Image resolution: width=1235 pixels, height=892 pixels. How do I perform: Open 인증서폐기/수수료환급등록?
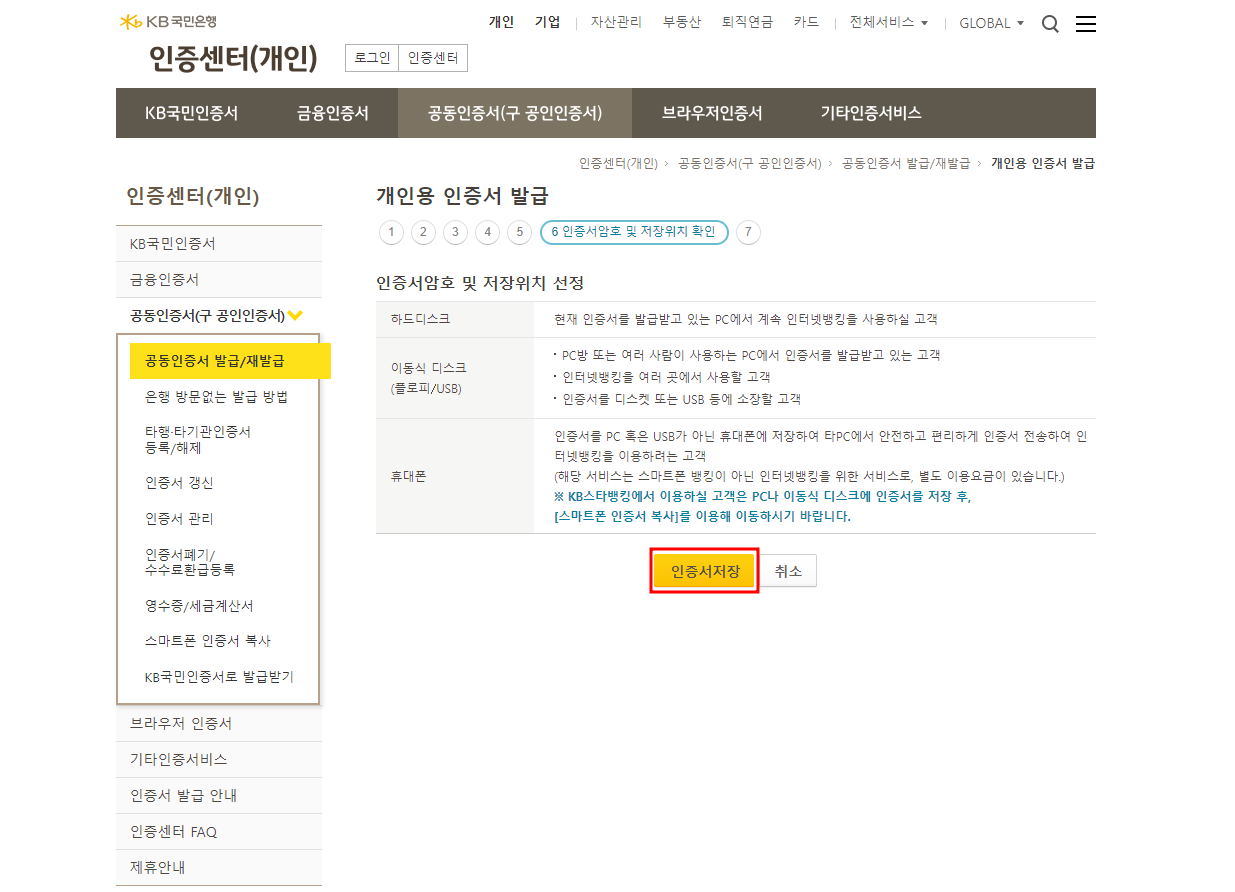(190, 562)
